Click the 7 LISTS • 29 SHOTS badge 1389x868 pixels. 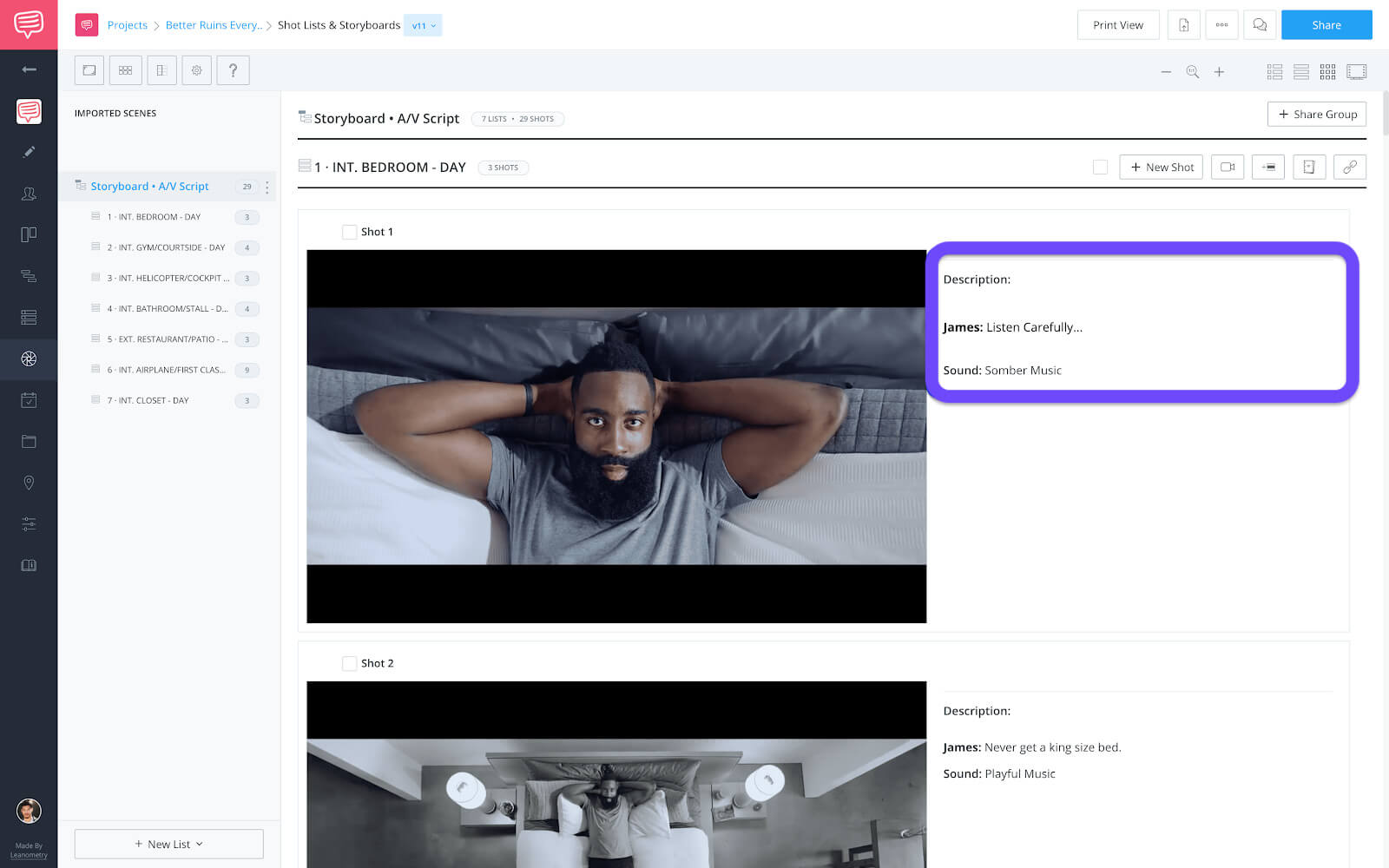517,119
